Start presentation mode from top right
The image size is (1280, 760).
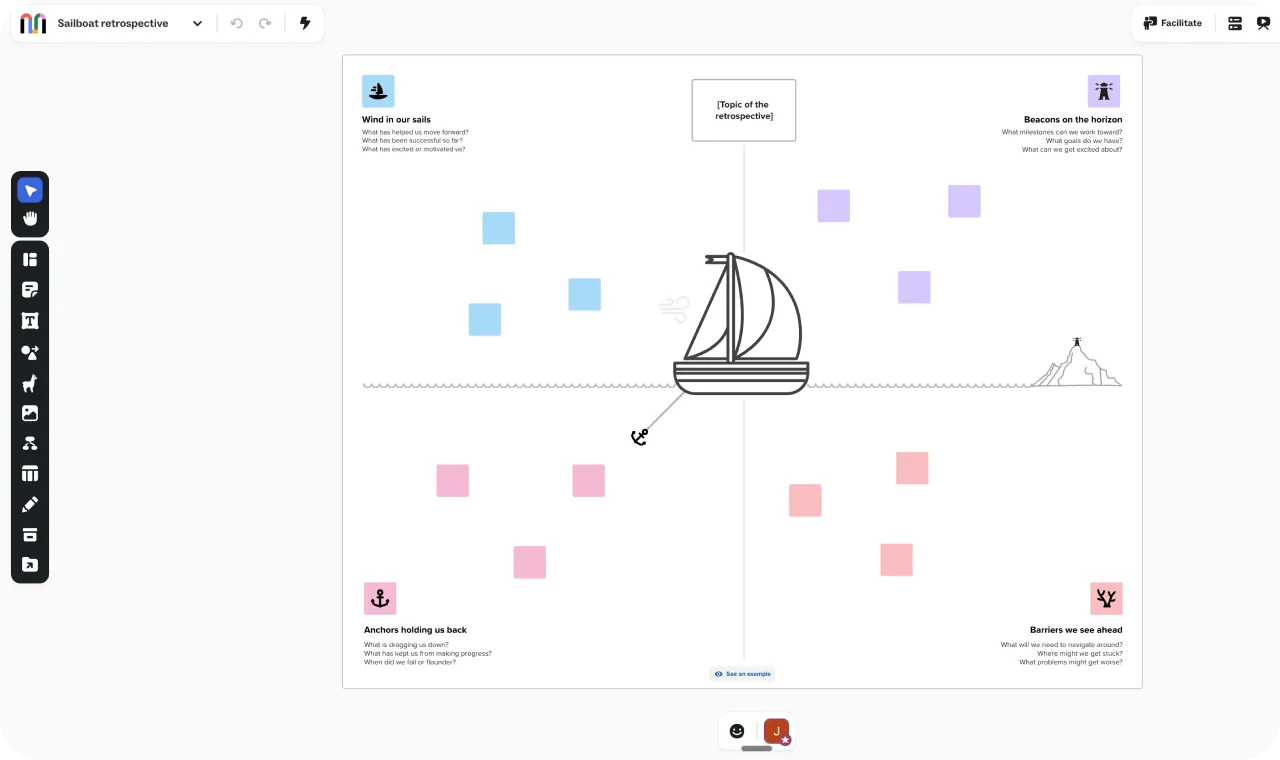click(1263, 23)
